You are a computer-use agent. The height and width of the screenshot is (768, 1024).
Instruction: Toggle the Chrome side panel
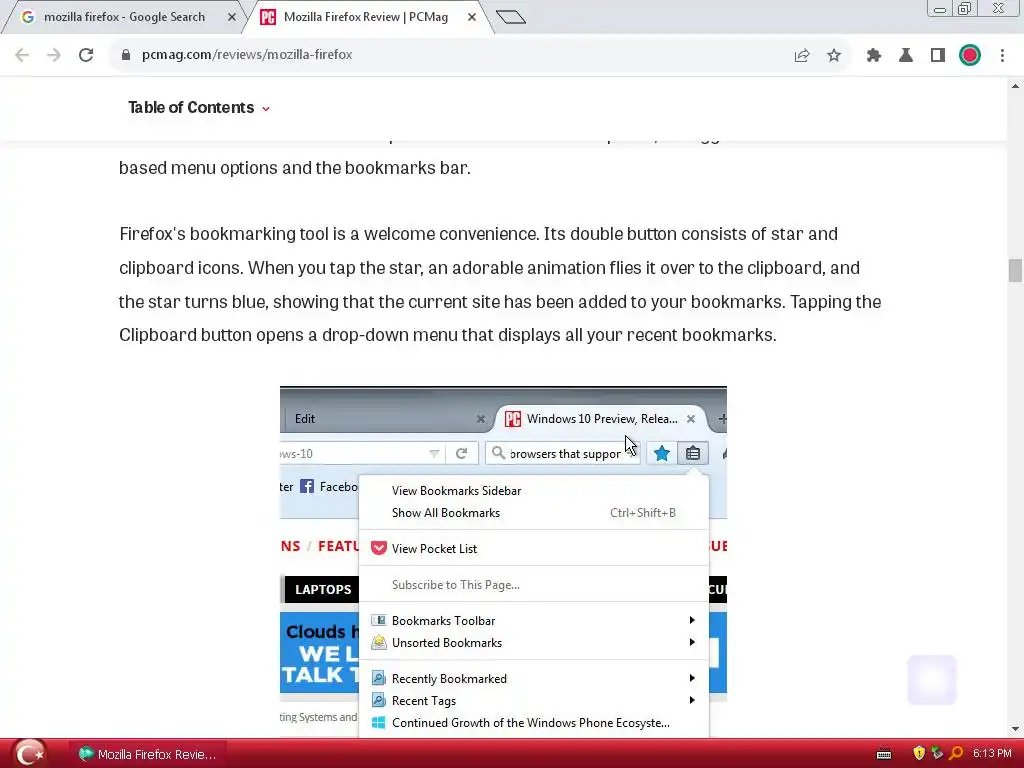coord(938,56)
